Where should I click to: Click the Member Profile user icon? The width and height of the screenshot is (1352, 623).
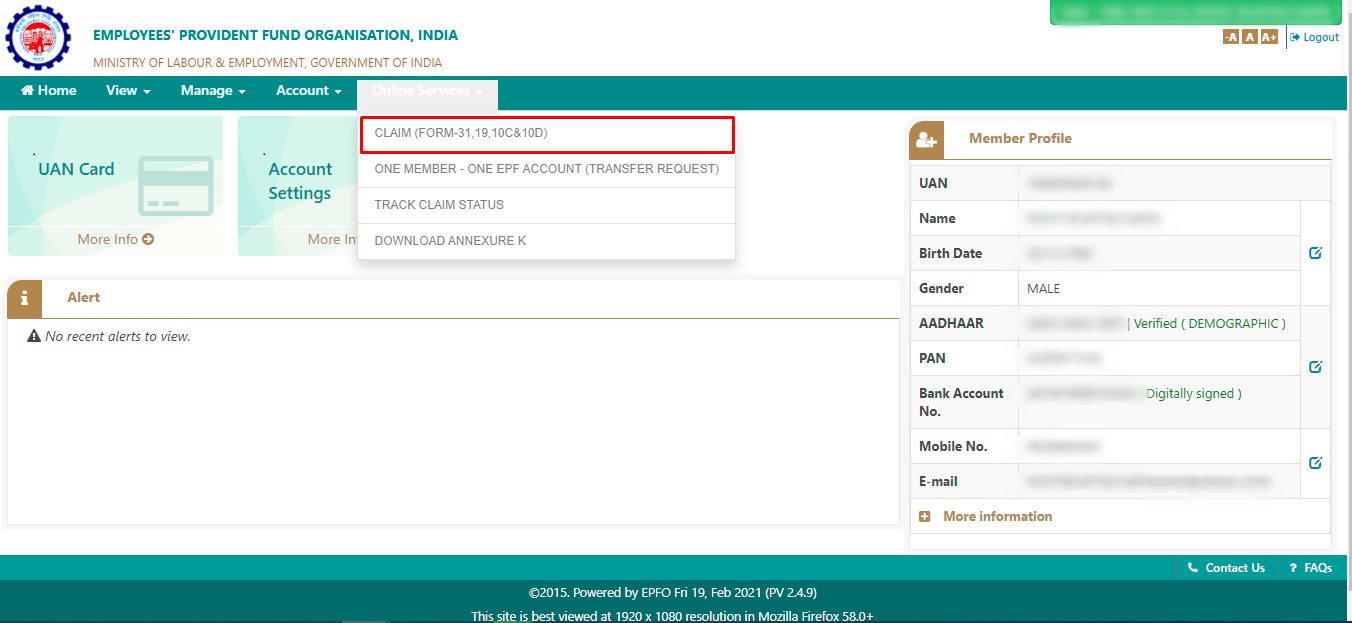pos(926,140)
